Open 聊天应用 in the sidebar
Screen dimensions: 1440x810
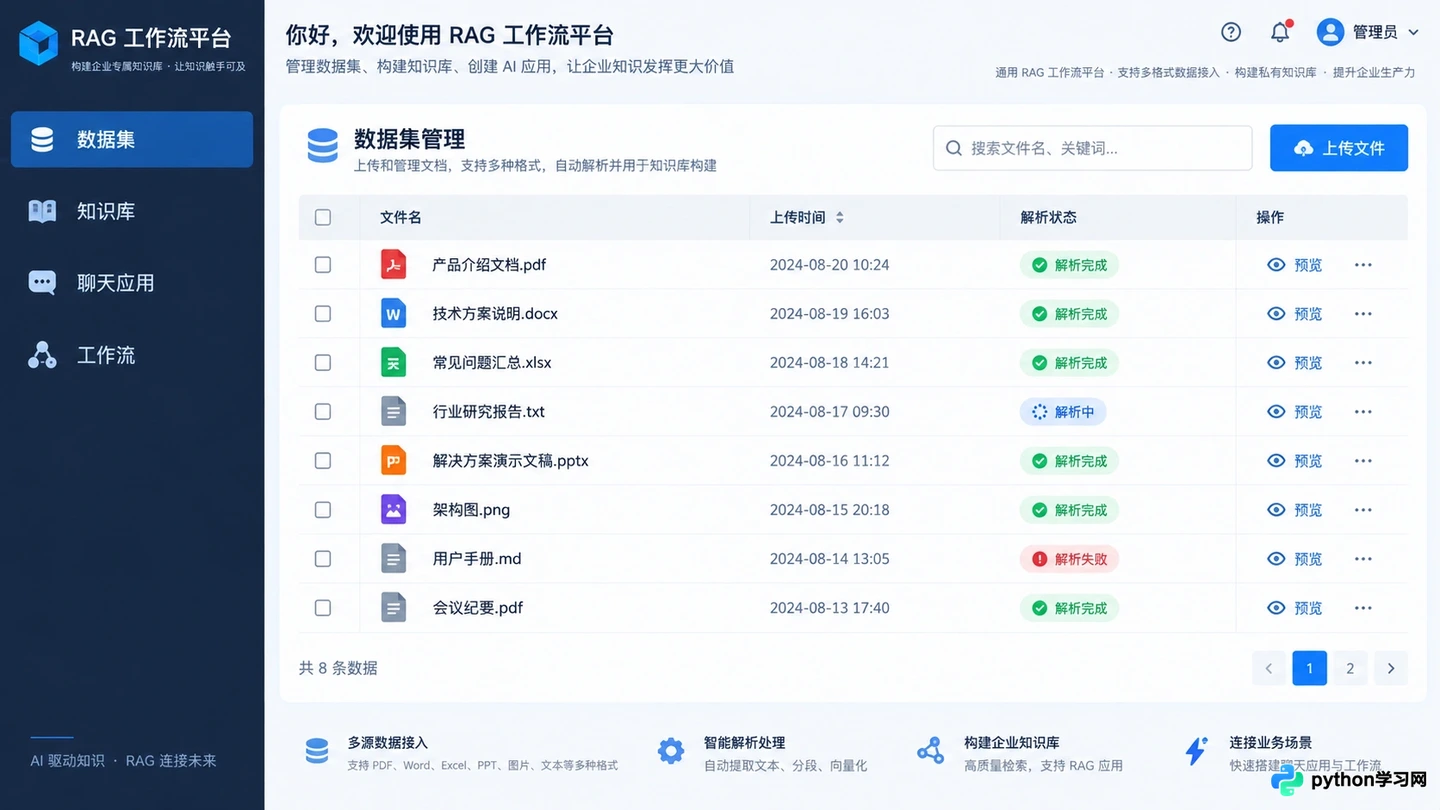coord(132,283)
